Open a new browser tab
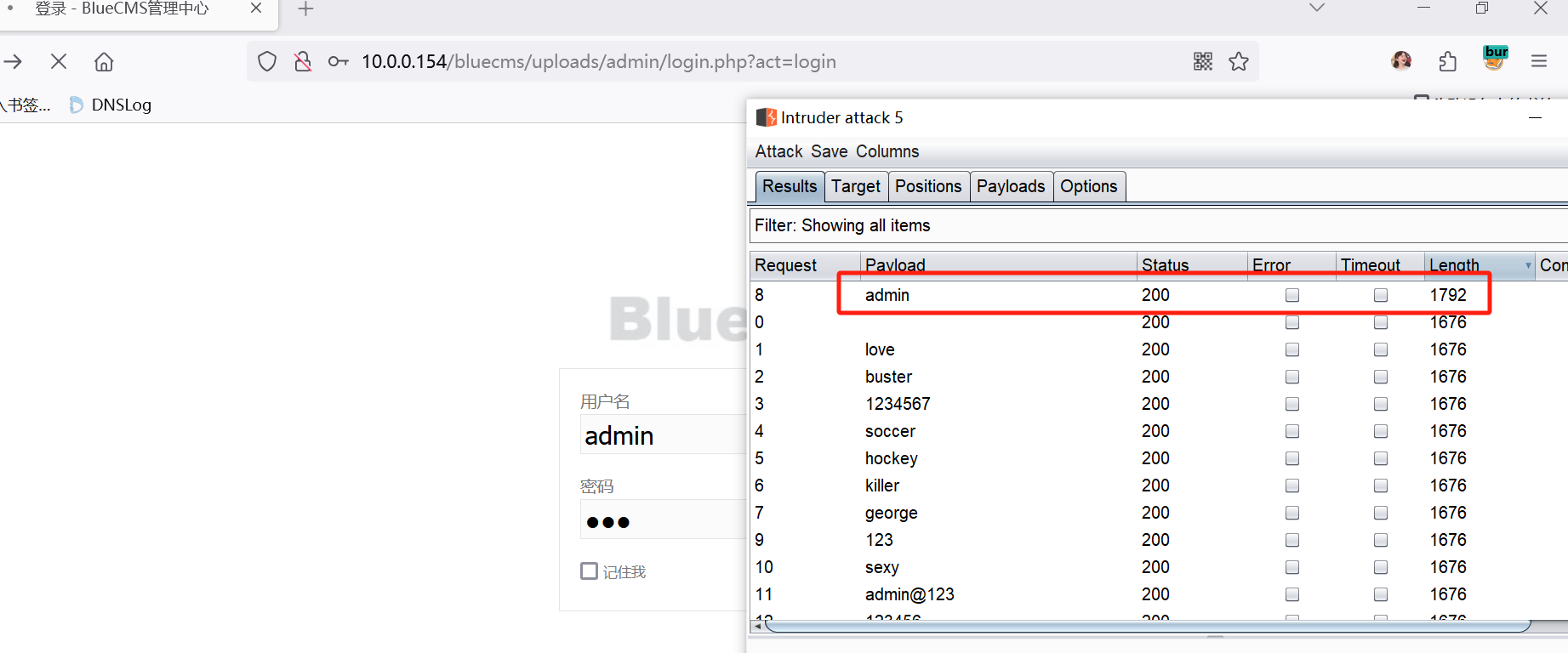 [305, 9]
